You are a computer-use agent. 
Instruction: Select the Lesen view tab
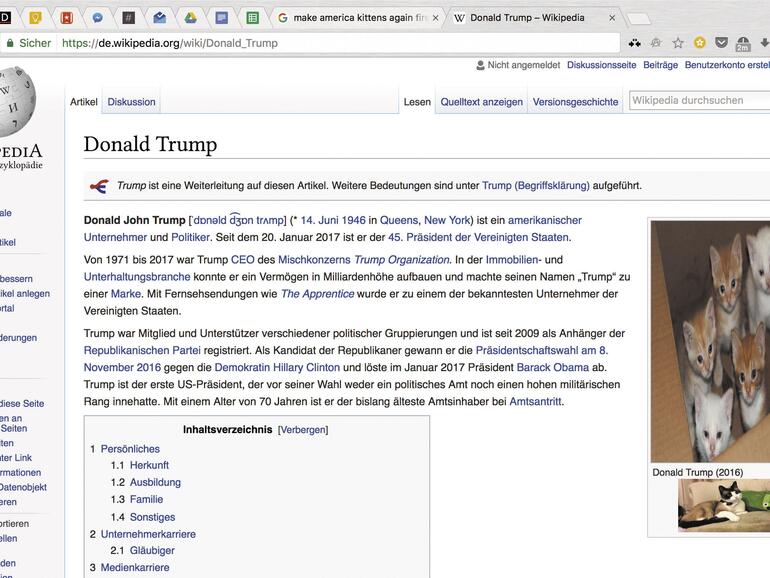tap(417, 102)
